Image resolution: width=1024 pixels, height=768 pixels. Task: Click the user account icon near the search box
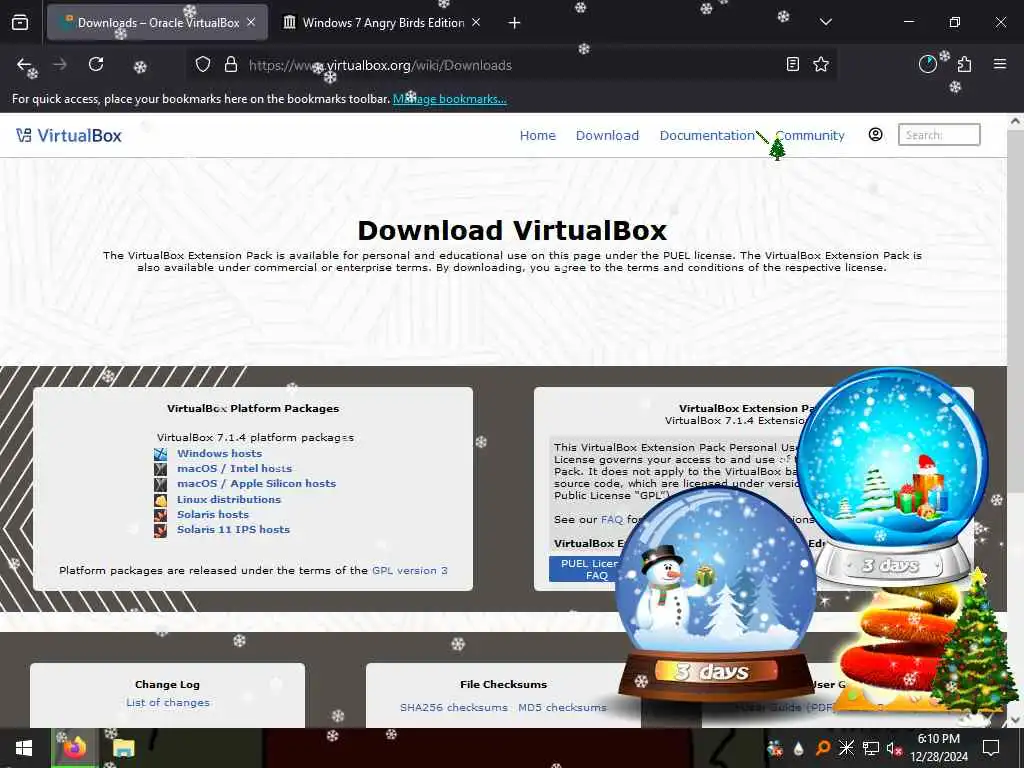876,135
